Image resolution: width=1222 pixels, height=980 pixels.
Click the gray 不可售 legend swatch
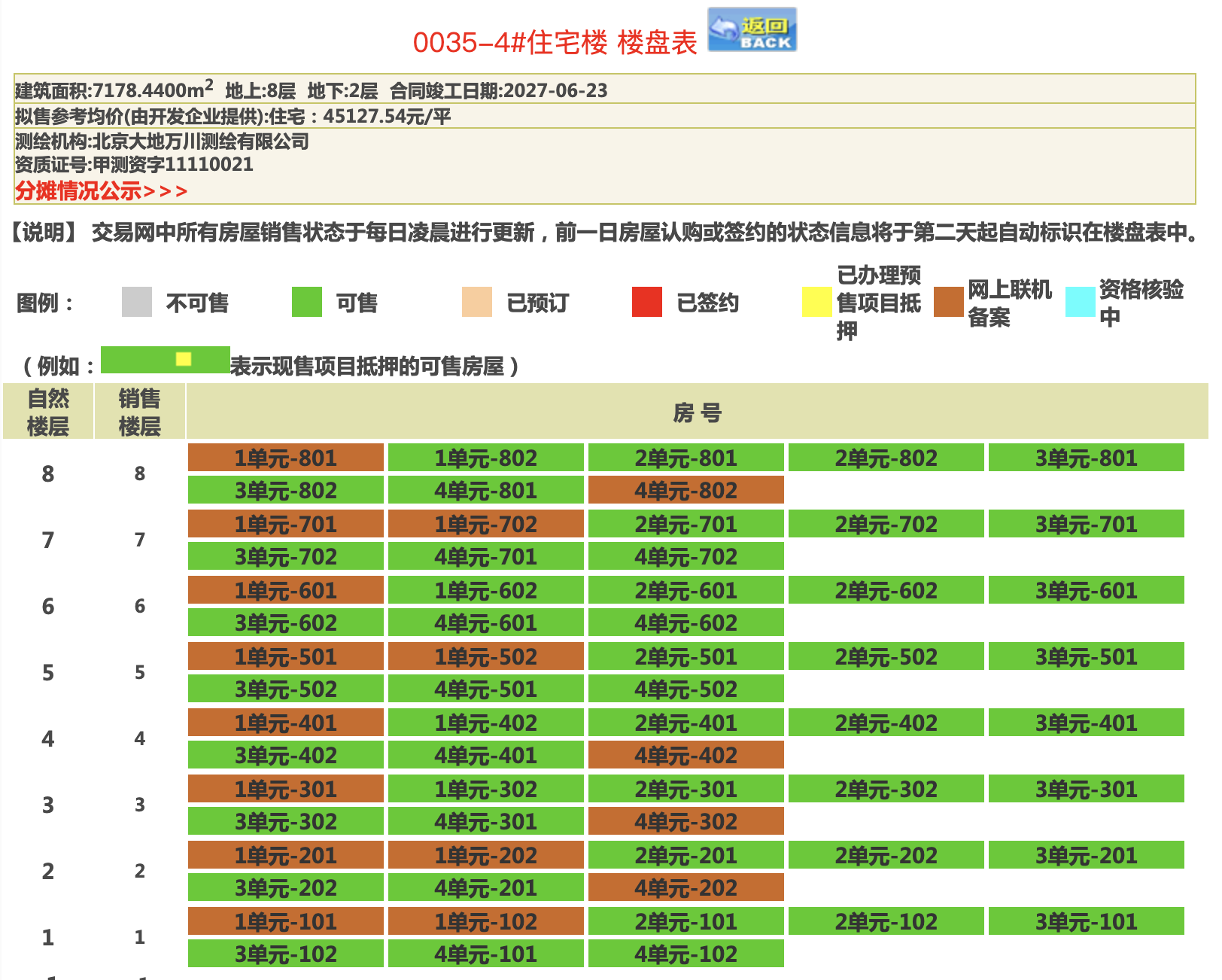136,302
